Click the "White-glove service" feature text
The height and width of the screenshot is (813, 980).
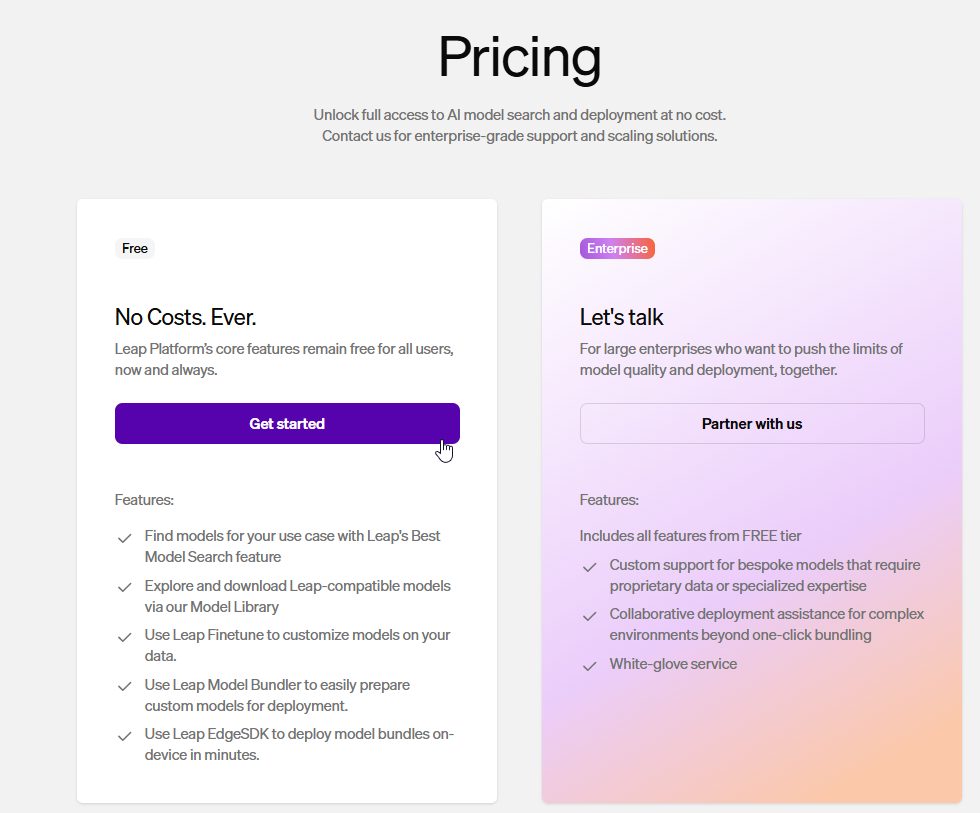click(x=673, y=664)
